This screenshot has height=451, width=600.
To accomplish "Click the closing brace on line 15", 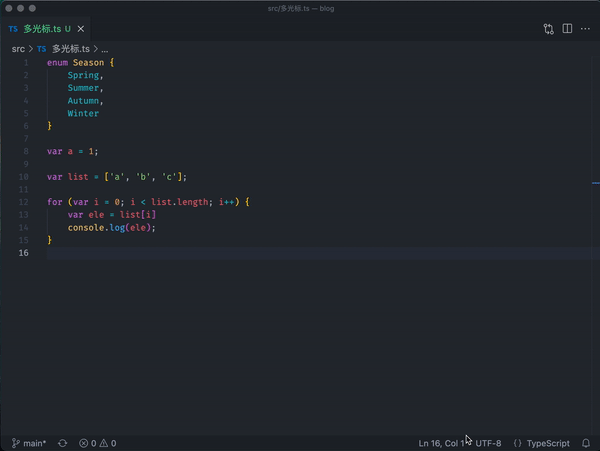I will (x=49, y=240).
